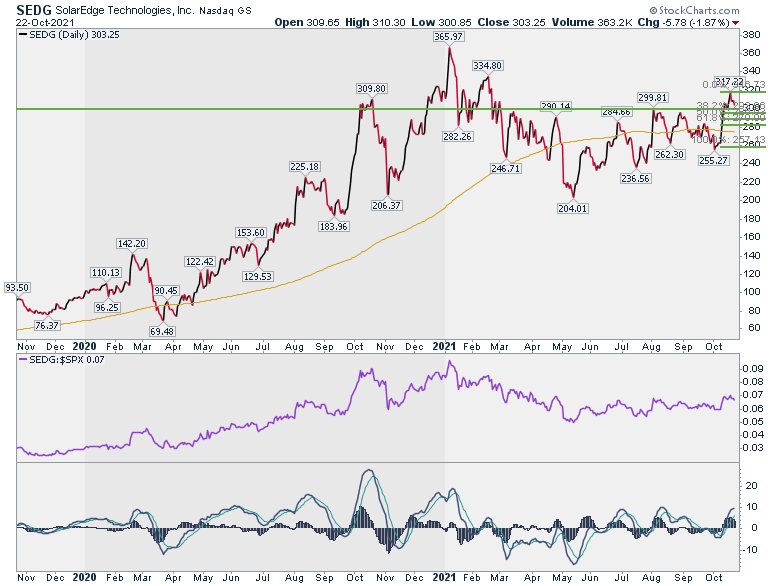
Task: Click the 142.20 price label
Action: 132,244
